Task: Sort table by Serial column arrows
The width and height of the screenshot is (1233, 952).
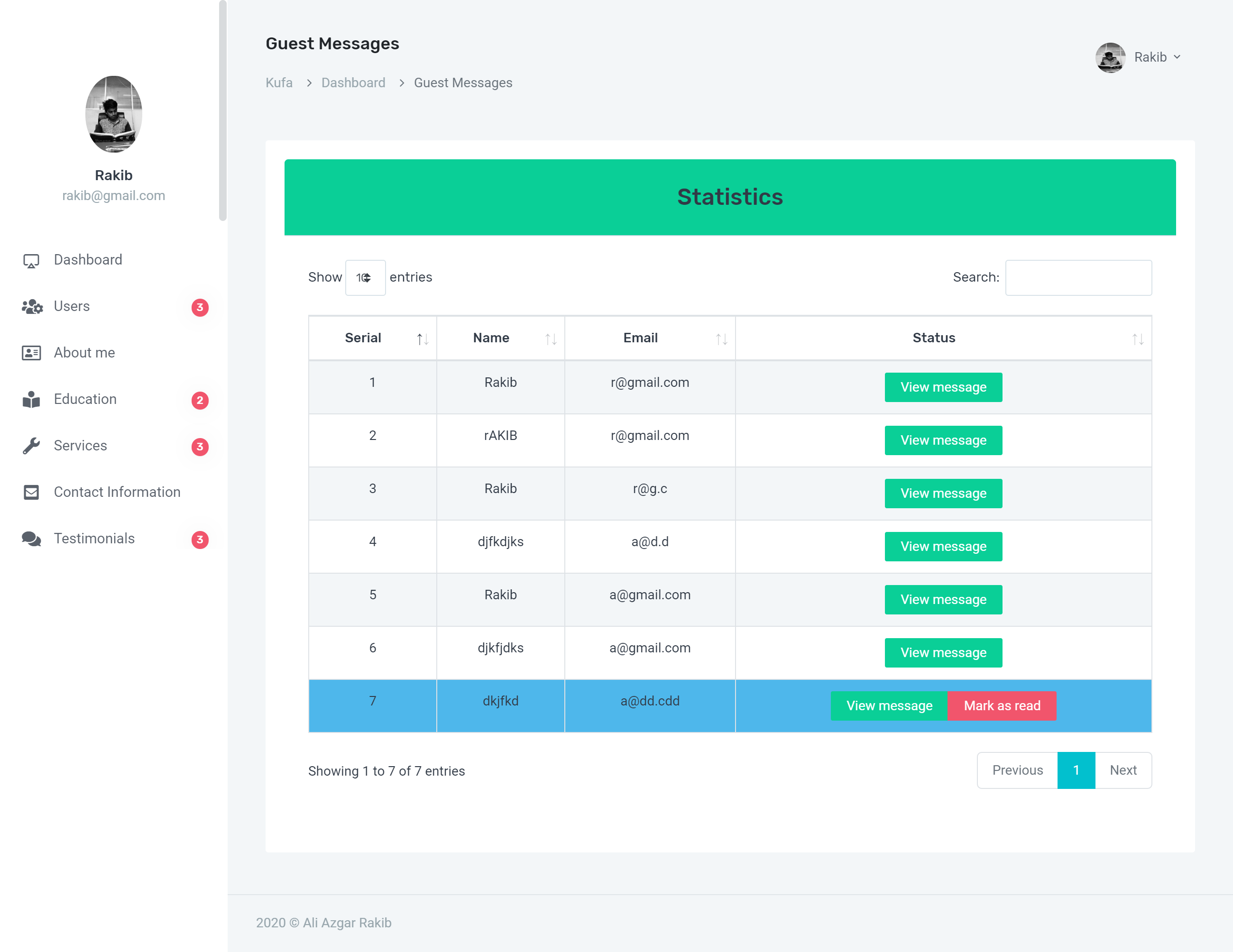Action: point(422,339)
